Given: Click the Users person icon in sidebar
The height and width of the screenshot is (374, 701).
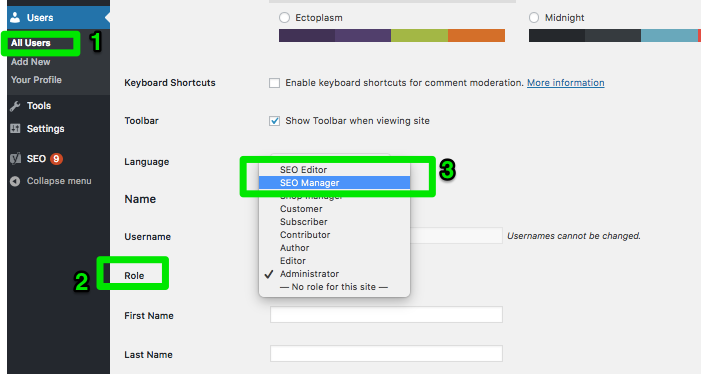Looking at the screenshot, I should click(x=15, y=17).
